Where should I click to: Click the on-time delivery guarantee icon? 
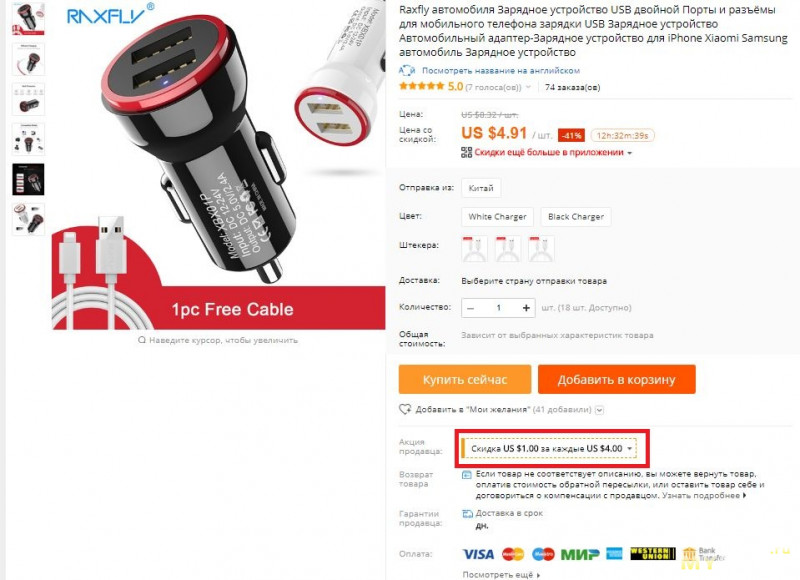point(467,514)
